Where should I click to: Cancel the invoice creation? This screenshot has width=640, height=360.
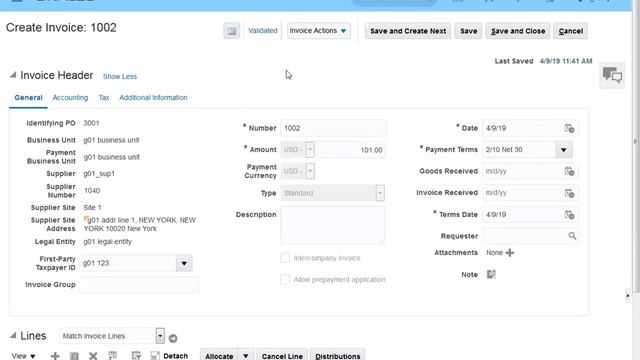(570, 31)
